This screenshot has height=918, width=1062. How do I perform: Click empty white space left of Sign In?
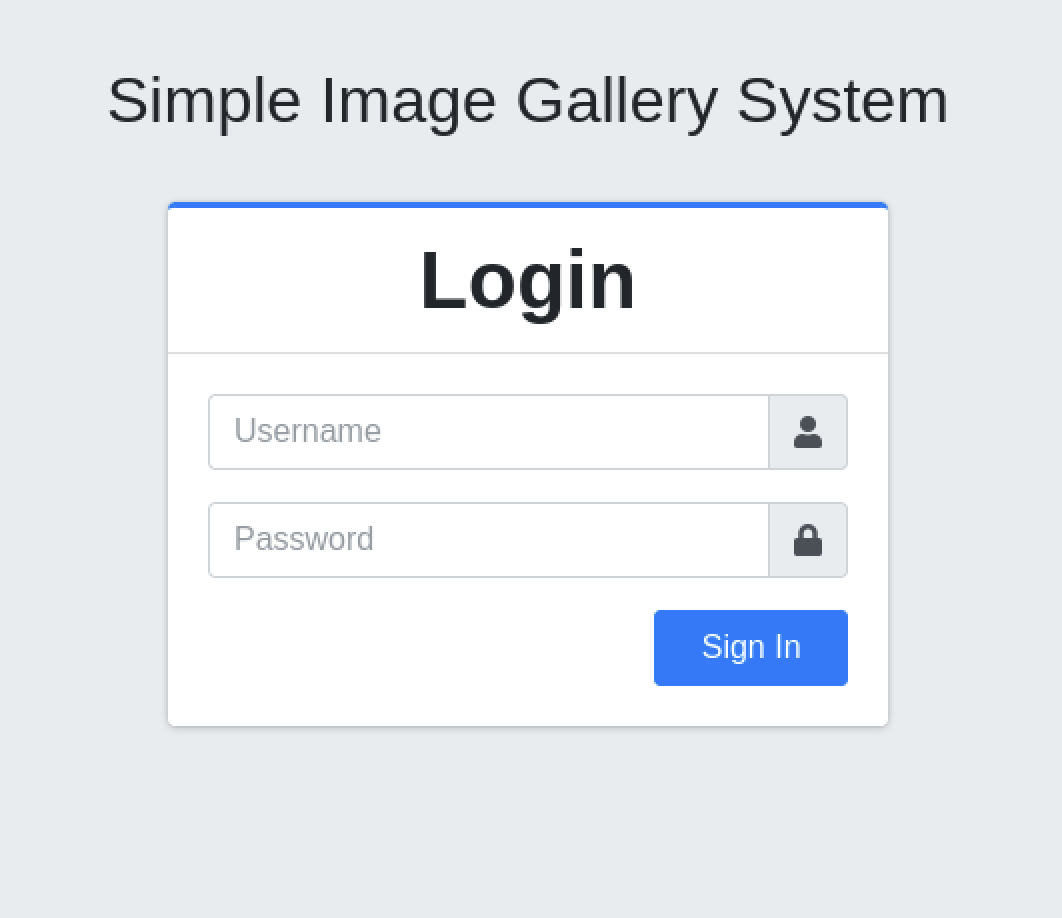coord(420,648)
